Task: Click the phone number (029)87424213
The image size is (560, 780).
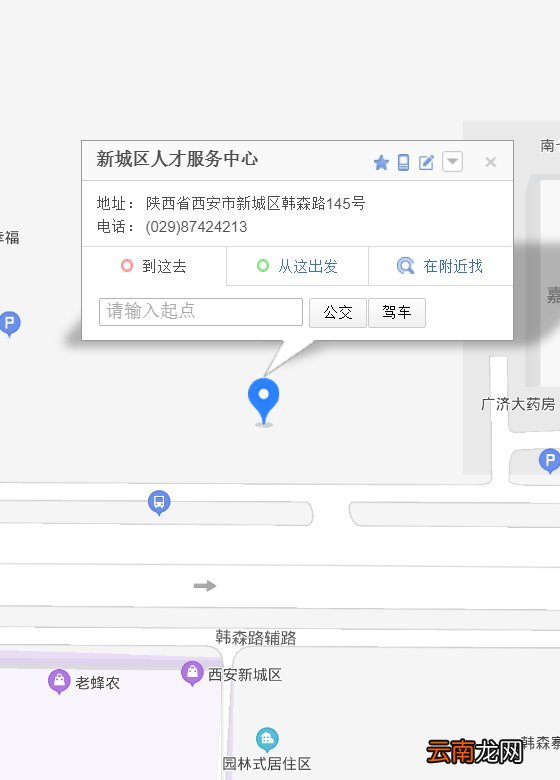Action: click(x=196, y=227)
